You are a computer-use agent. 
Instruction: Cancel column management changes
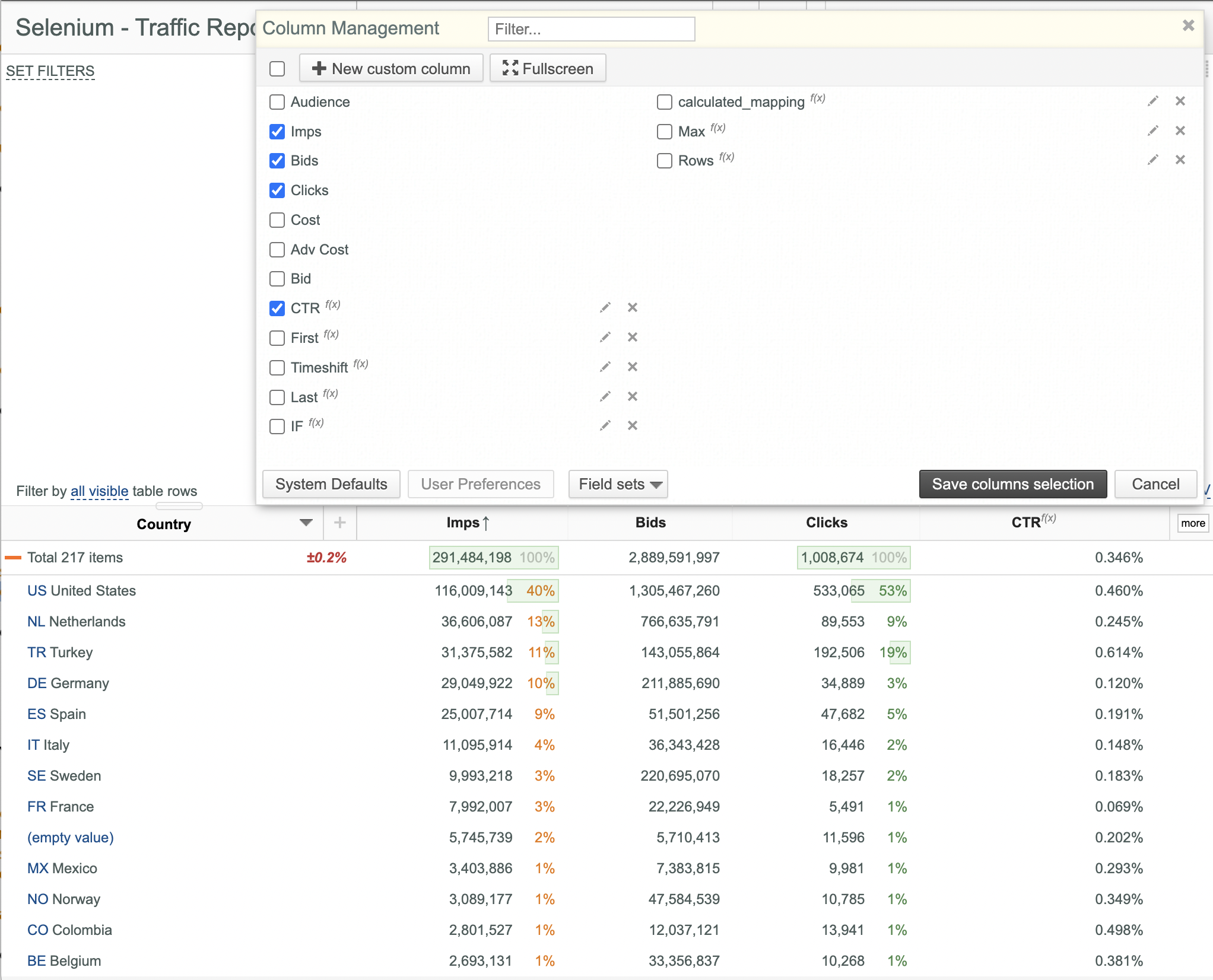[x=1155, y=484]
